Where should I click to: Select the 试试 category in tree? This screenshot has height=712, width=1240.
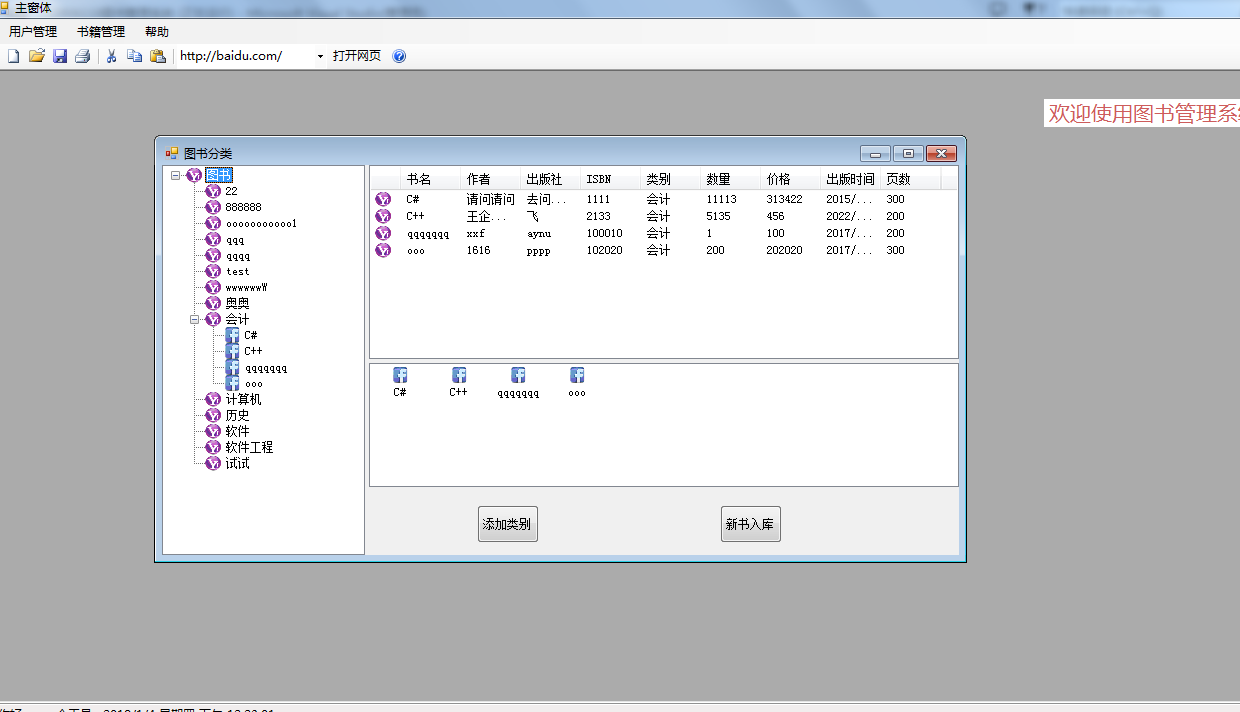tap(237, 463)
